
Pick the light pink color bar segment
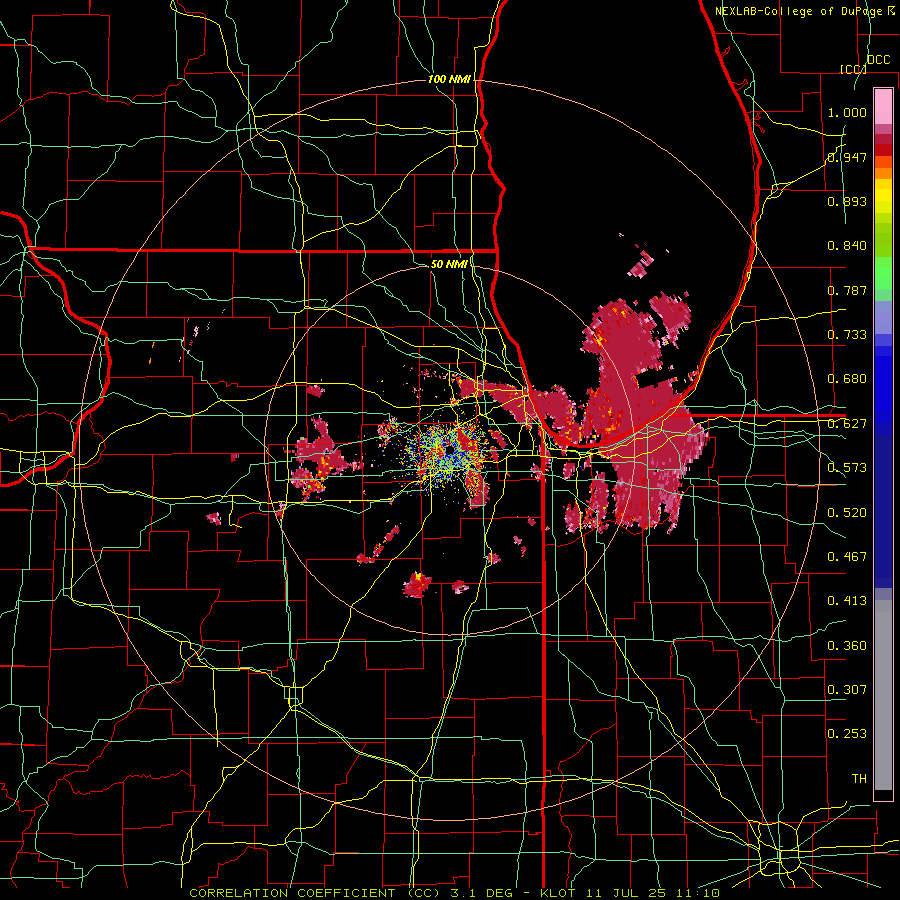[x=883, y=106]
